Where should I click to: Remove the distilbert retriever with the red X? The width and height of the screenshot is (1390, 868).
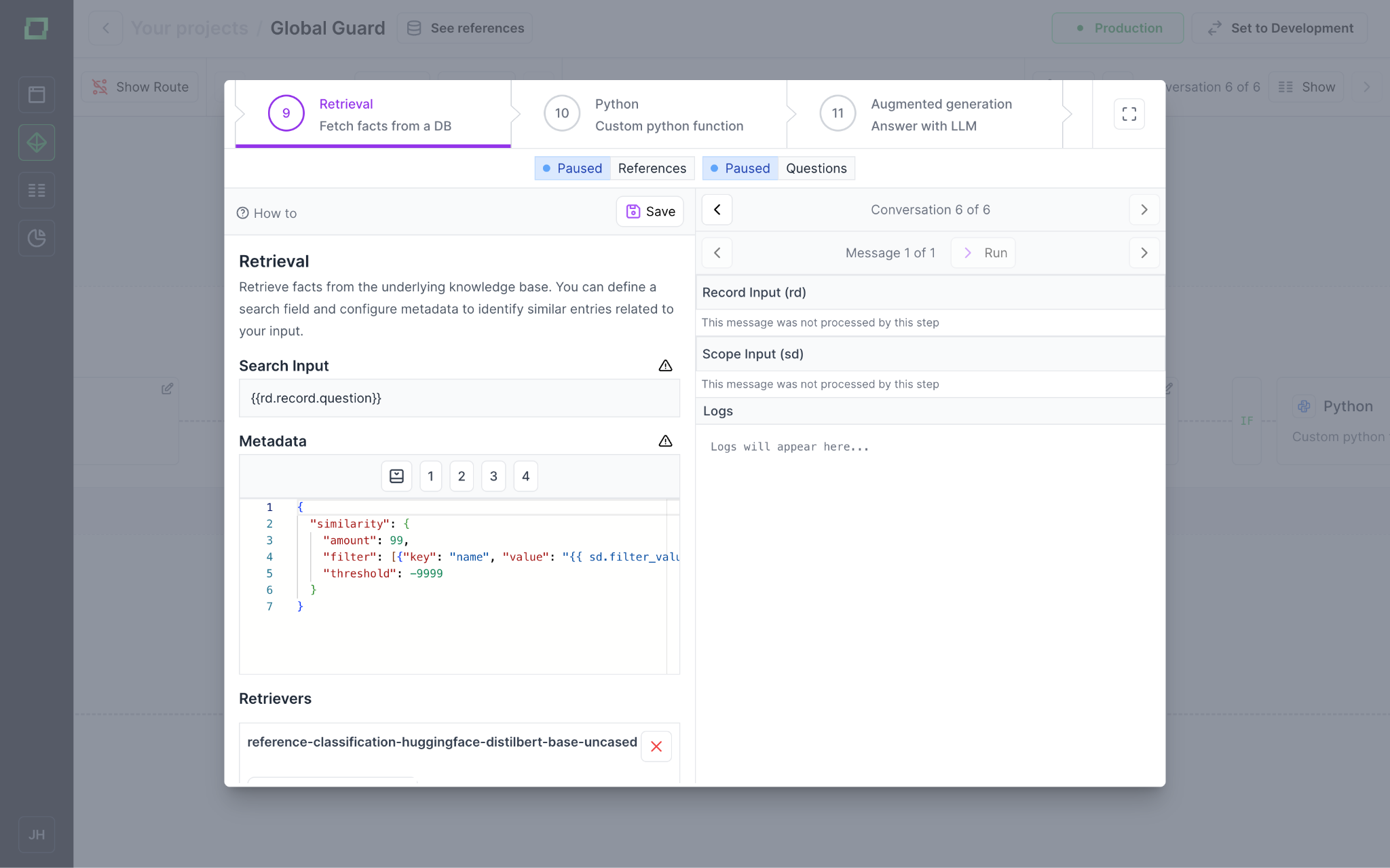[656, 747]
